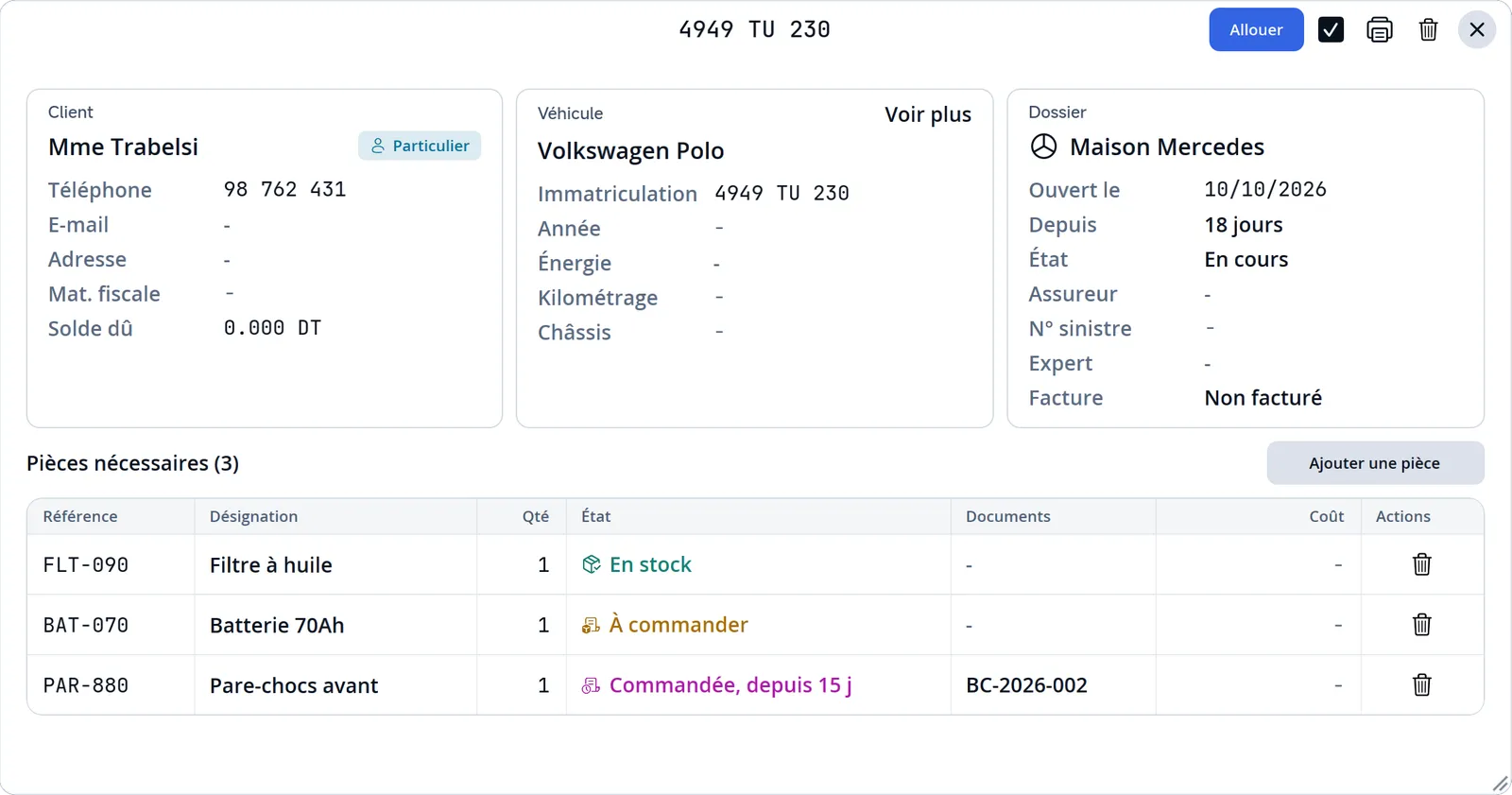Click the dialog title 4949 TU 230
The height and width of the screenshot is (795, 1512).
pyautogui.click(x=755, y=29)
